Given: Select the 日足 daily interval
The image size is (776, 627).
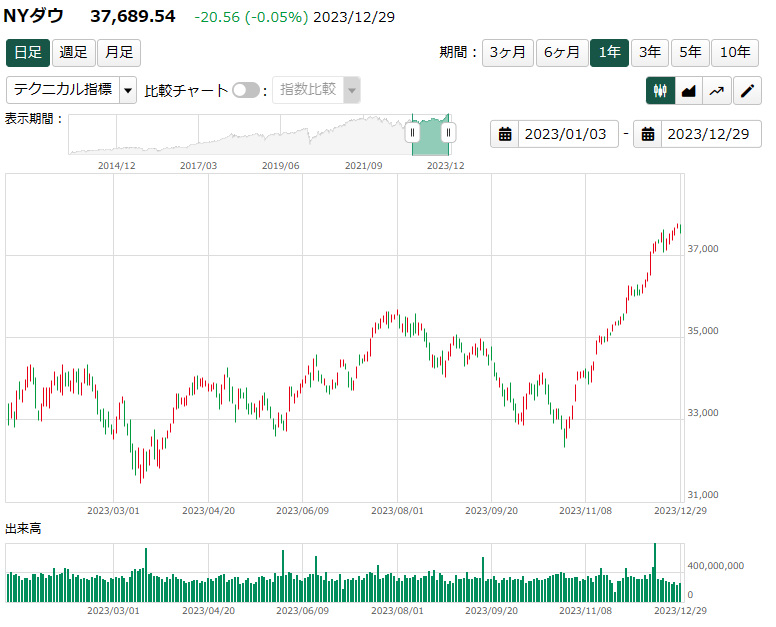Looking at the screenshot, I should (x=27, y=52).
